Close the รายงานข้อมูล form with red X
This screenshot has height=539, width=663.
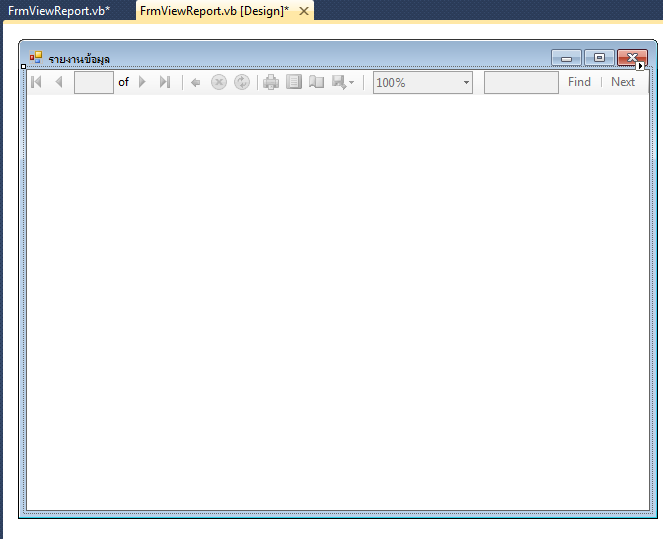[632, 58]
